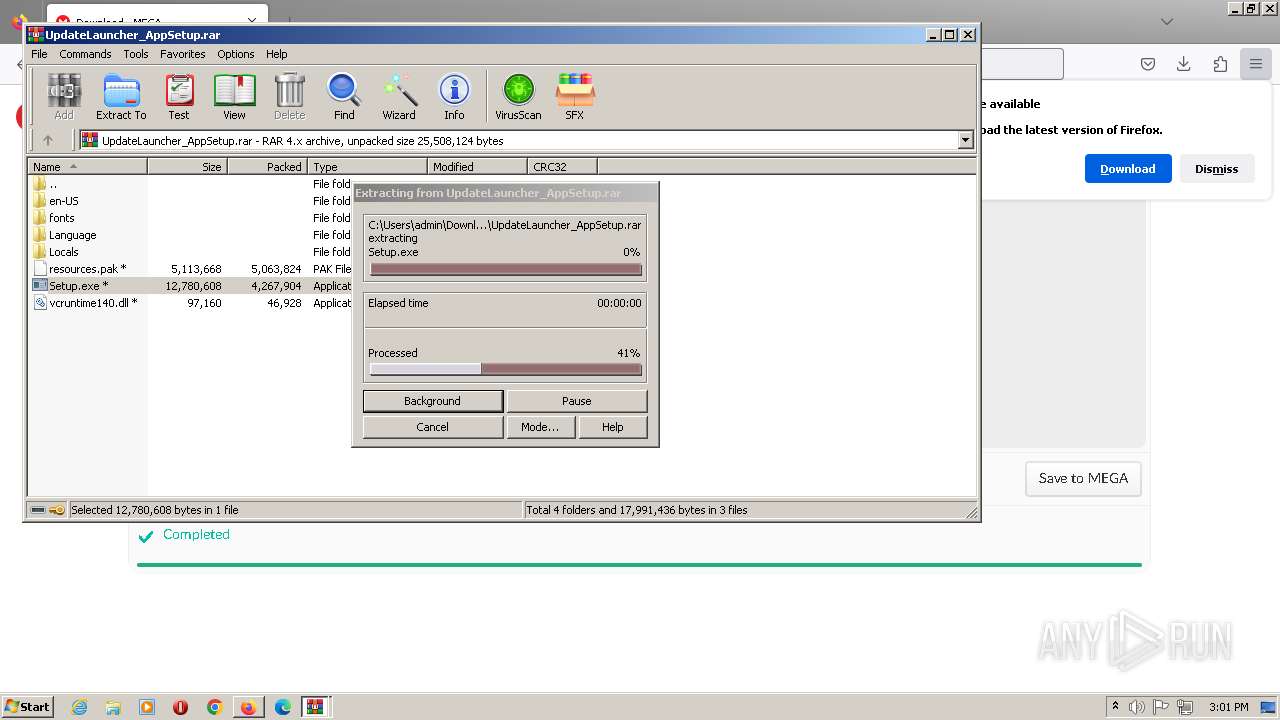Click Save to MEGA button

pyautogui.click(x=1083, y=478)
